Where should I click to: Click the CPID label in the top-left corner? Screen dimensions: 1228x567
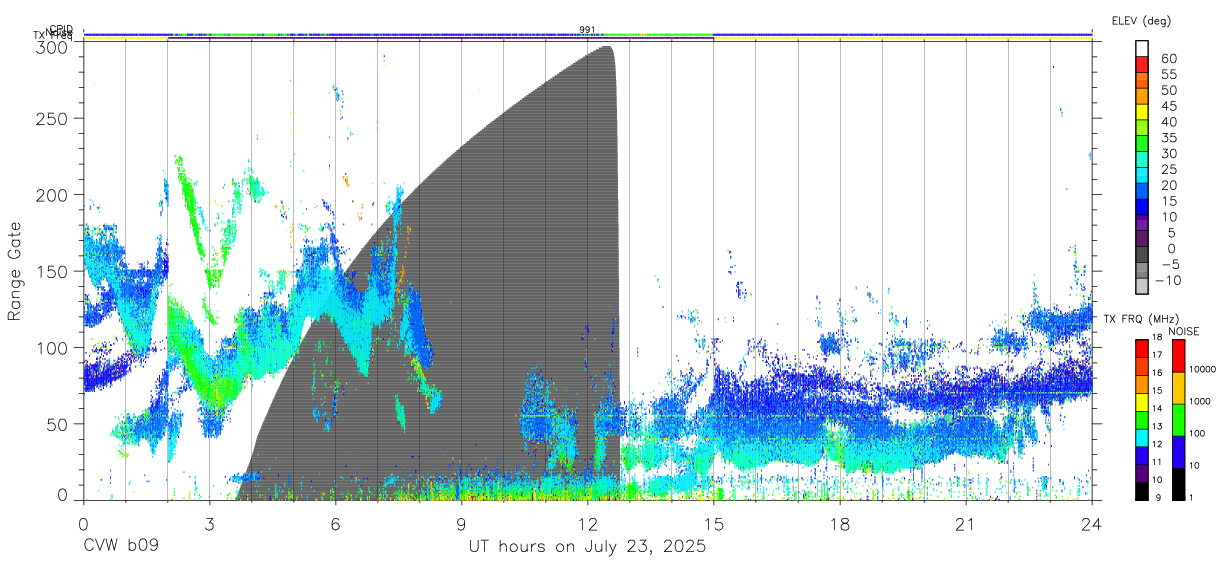60,29
